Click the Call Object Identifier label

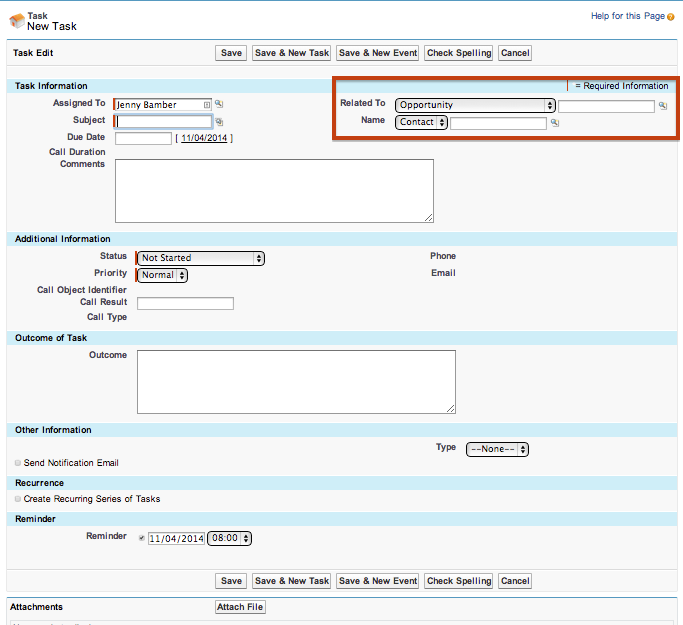click(x=82, y=290)
